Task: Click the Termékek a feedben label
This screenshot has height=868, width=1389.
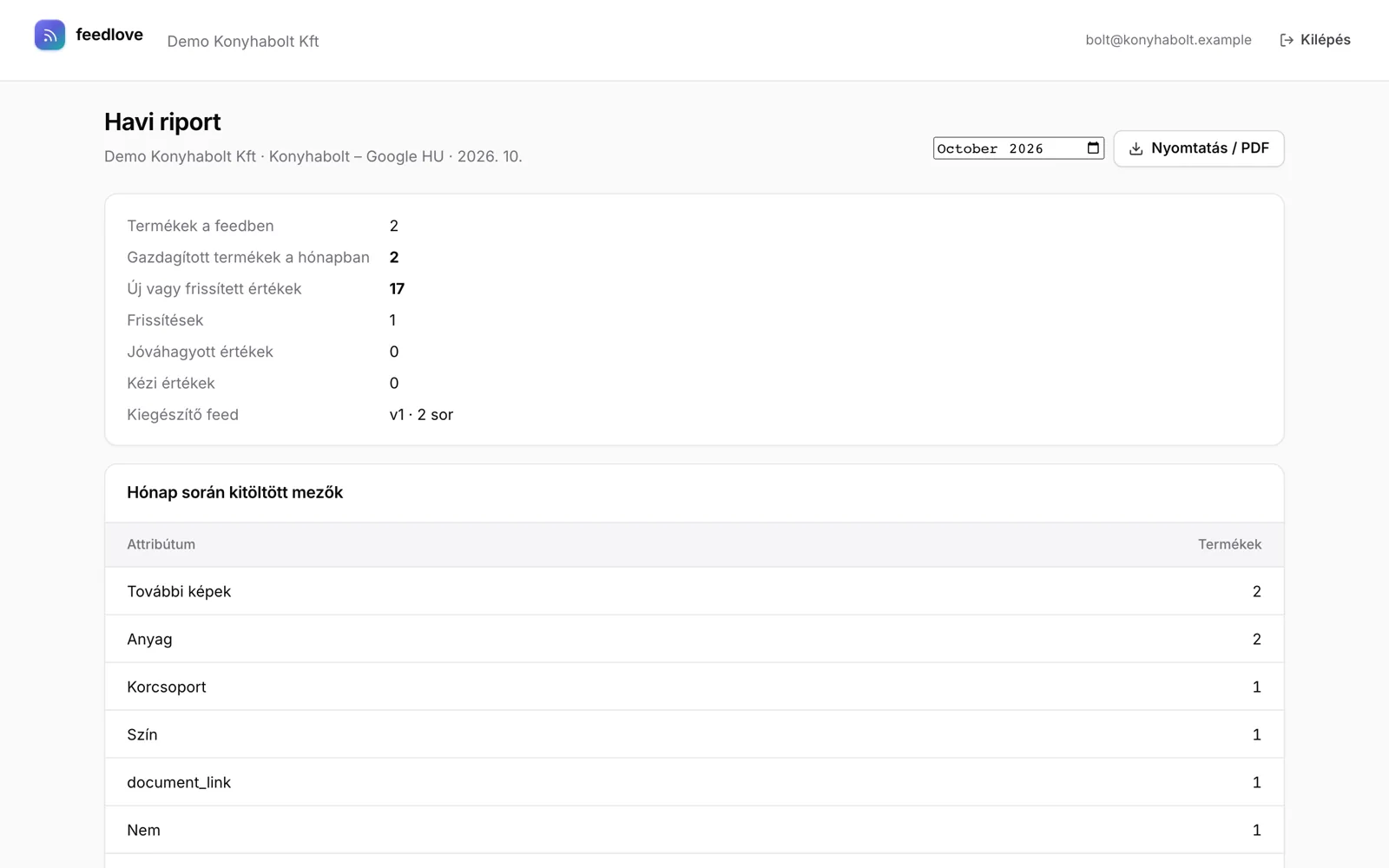Action: [x=201, y=226]
